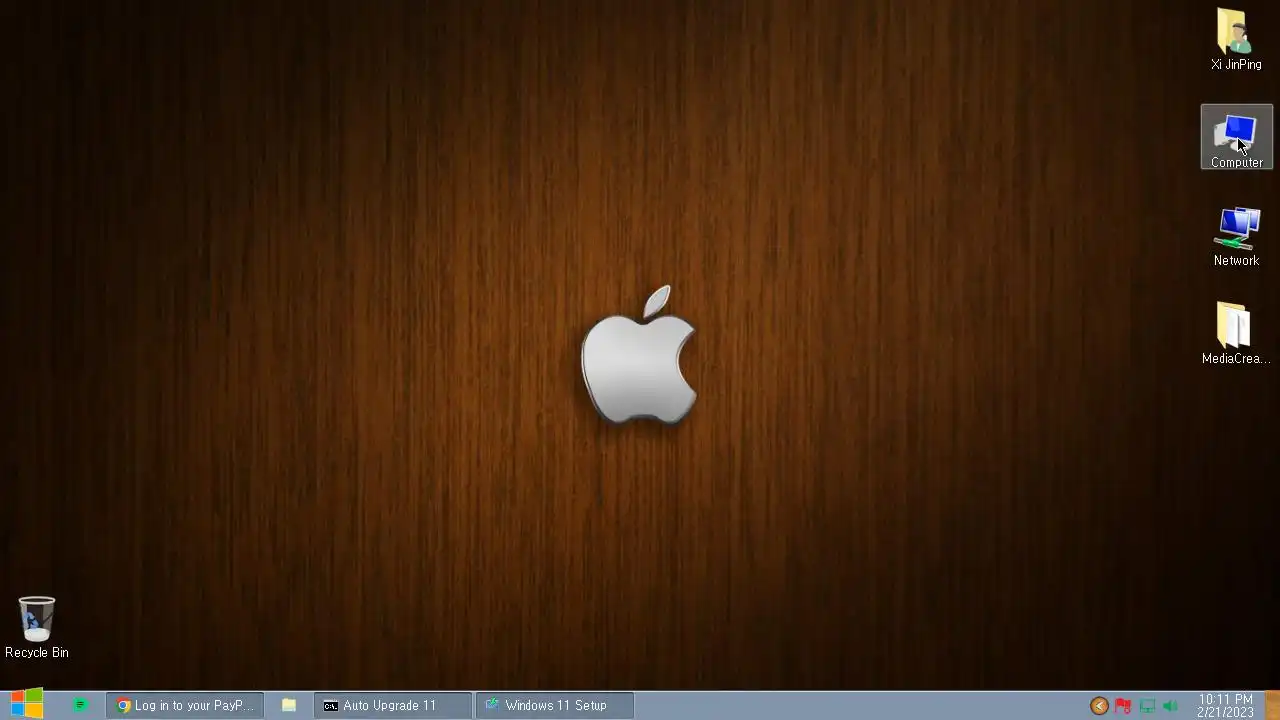This screenshot has width=1280, height=720.
Task: Open the network status tray icon
Action: pos(1147,706)
